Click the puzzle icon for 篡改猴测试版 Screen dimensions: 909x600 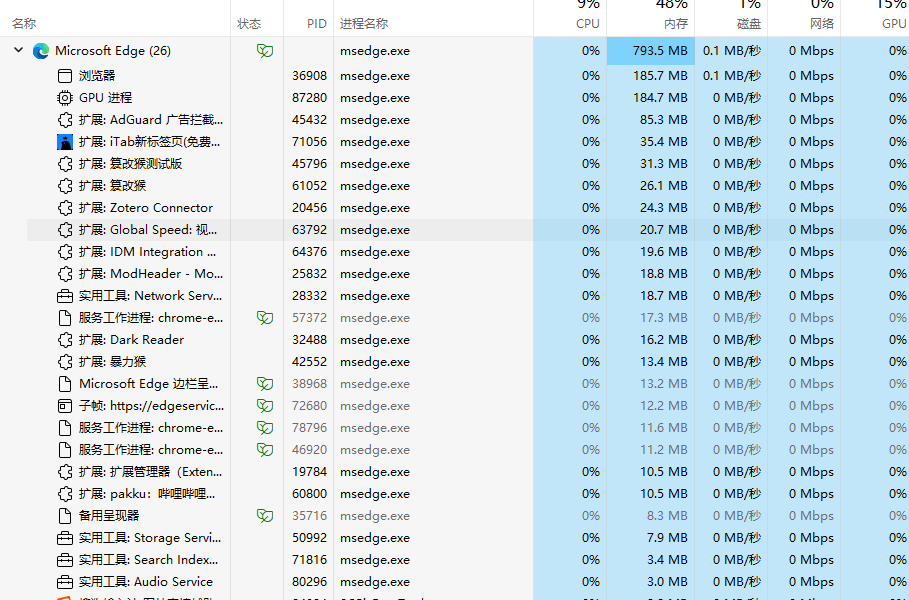65,164
